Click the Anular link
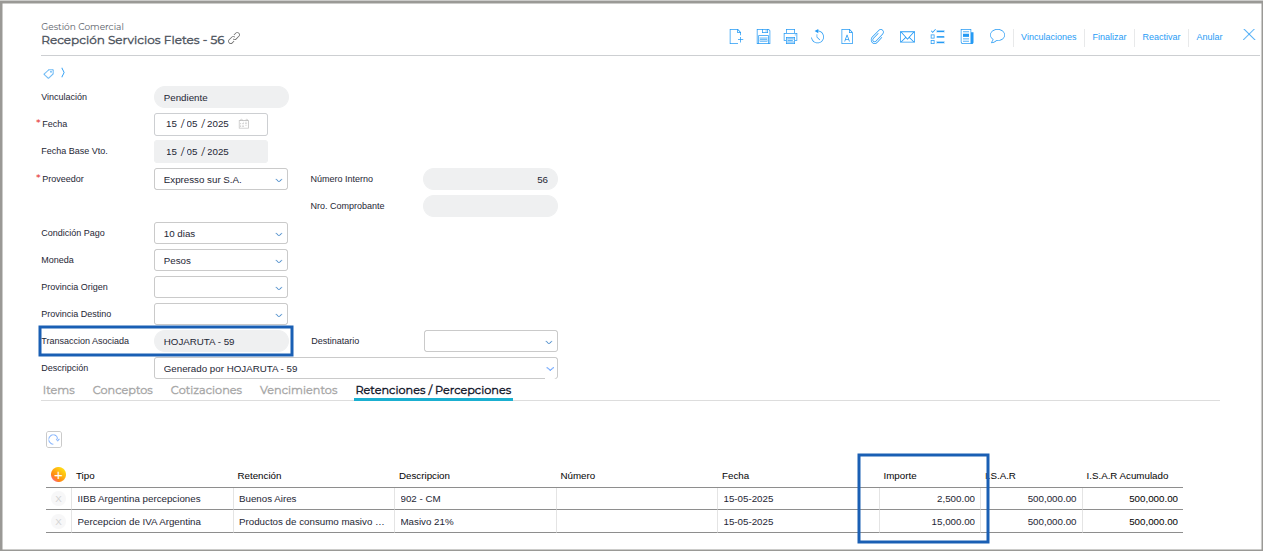This screenshot has height=551, width=1263. coord(1209,37)
